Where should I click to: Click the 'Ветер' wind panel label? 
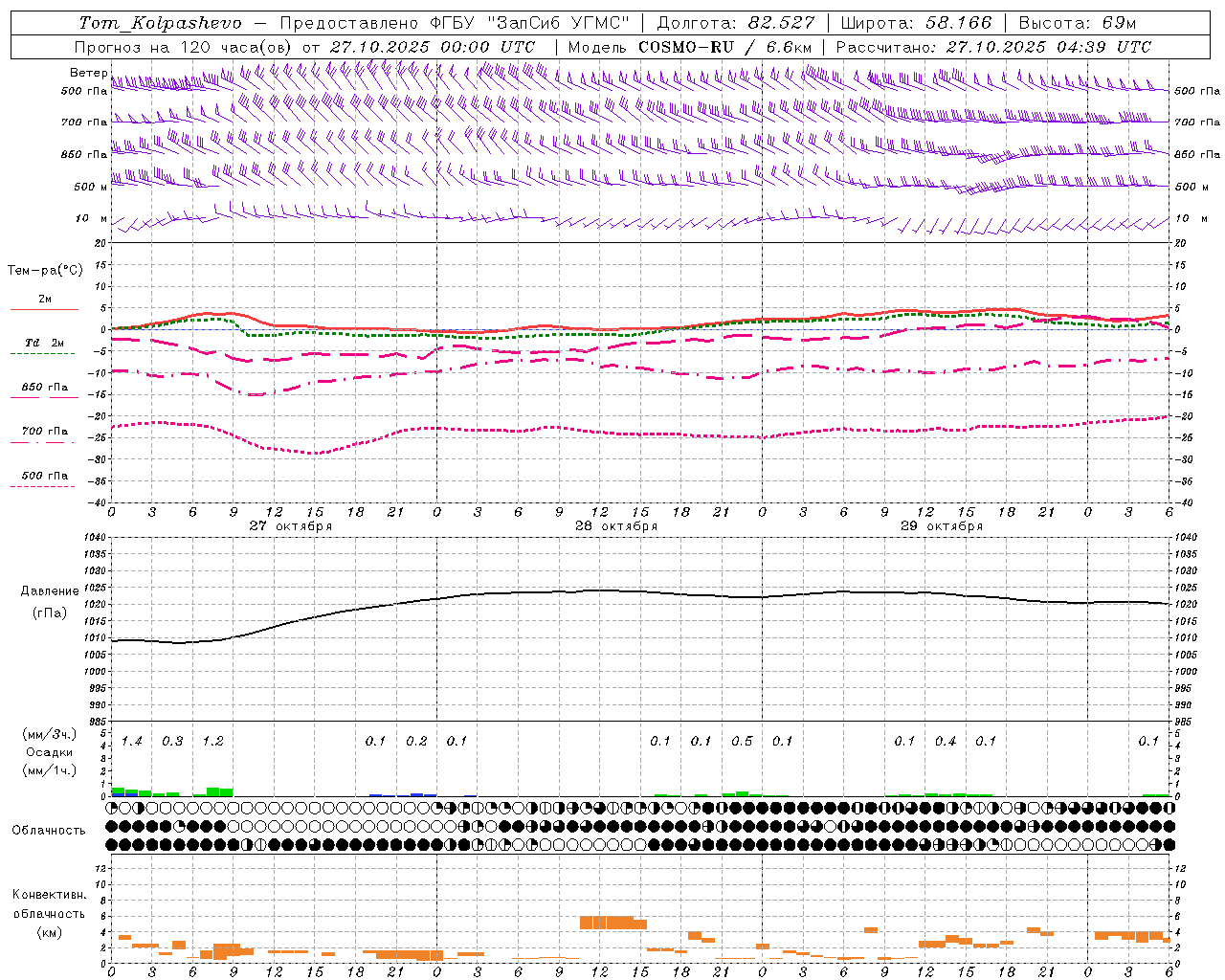tap(88, 73)
